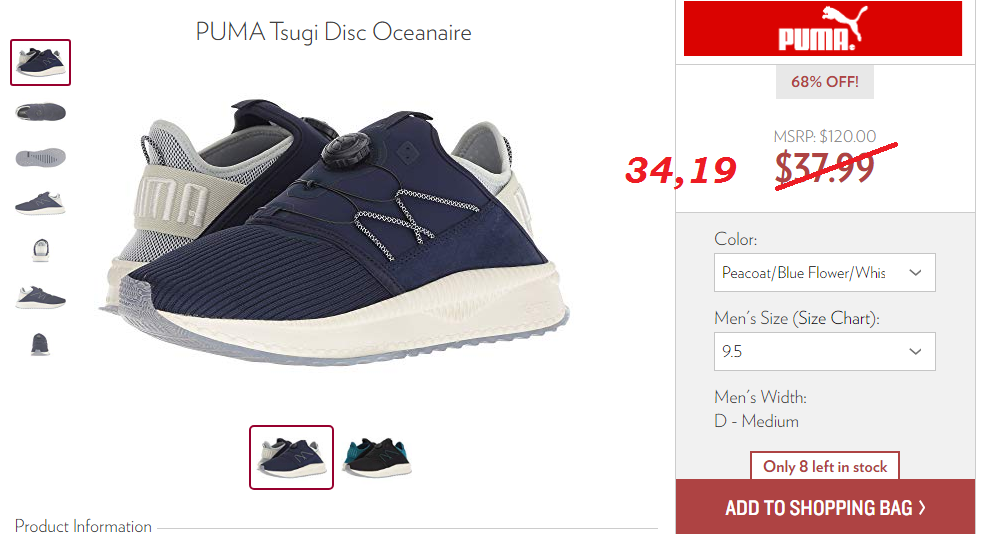Select the left-facing angled shoe thumbnail

click(40, 297)
